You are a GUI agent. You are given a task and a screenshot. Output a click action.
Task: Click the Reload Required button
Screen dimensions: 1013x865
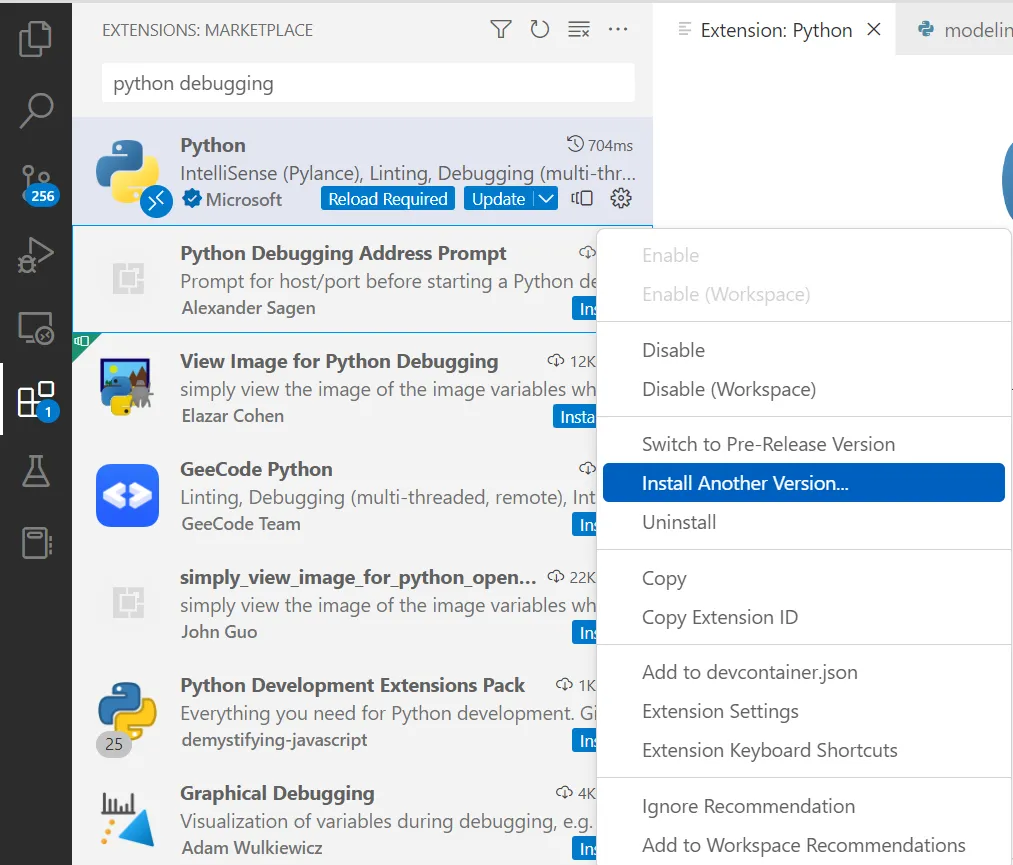(x=388, y=199)
